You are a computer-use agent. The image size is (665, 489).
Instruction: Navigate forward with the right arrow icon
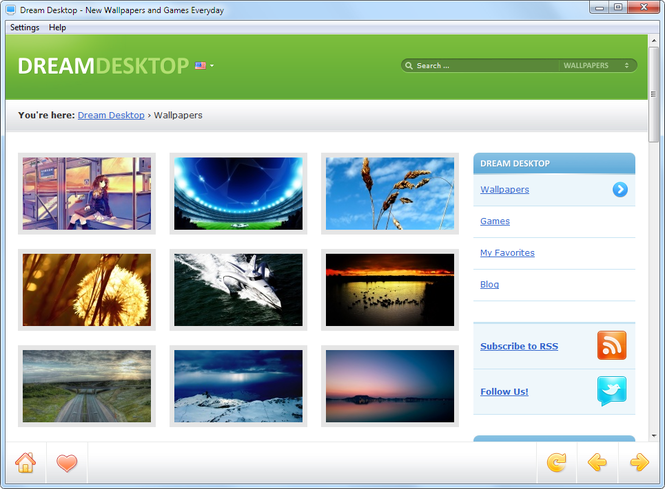click(x=639, y=462)
